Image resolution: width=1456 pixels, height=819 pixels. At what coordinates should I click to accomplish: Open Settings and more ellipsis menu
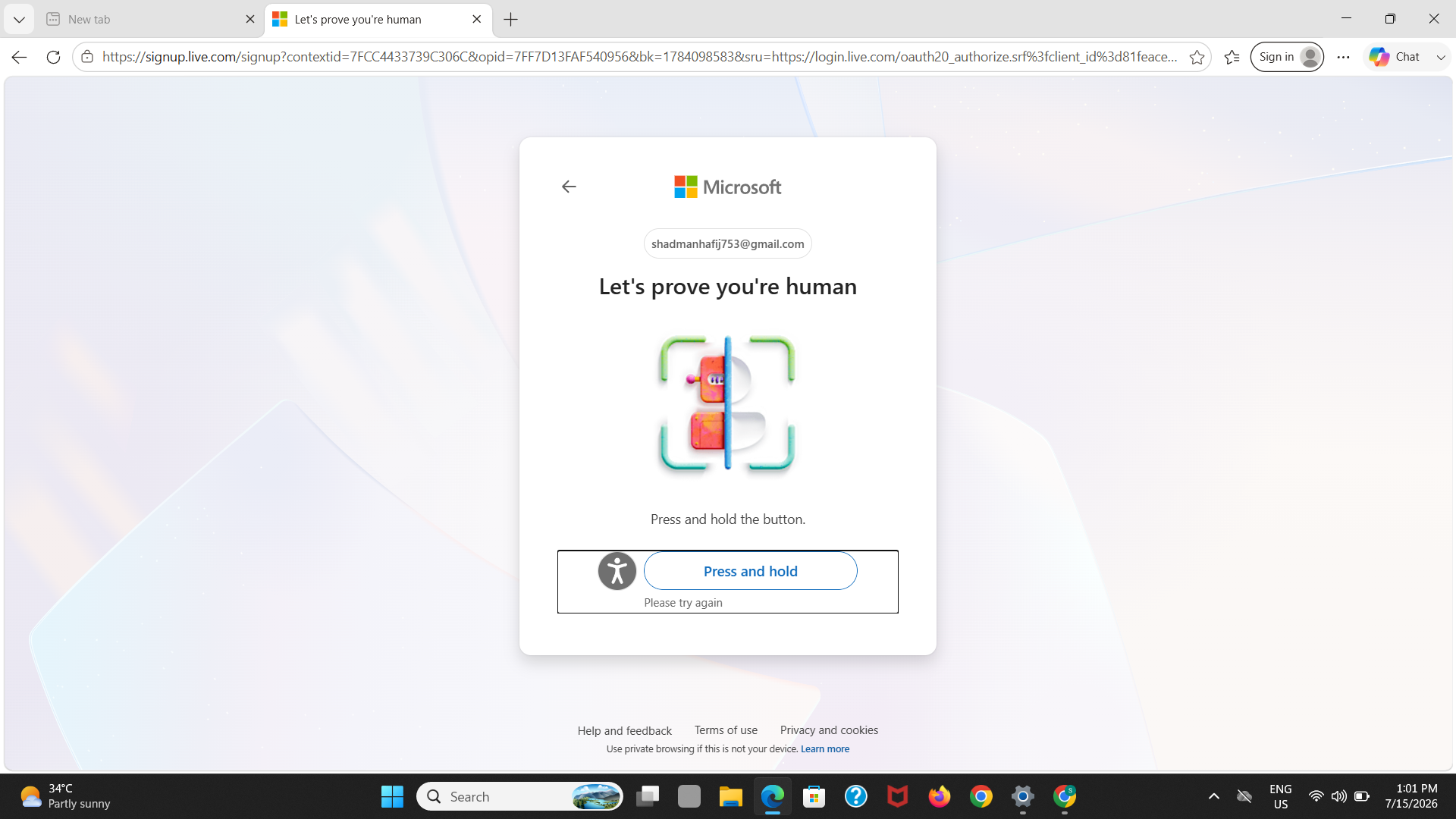[1343, 57]
